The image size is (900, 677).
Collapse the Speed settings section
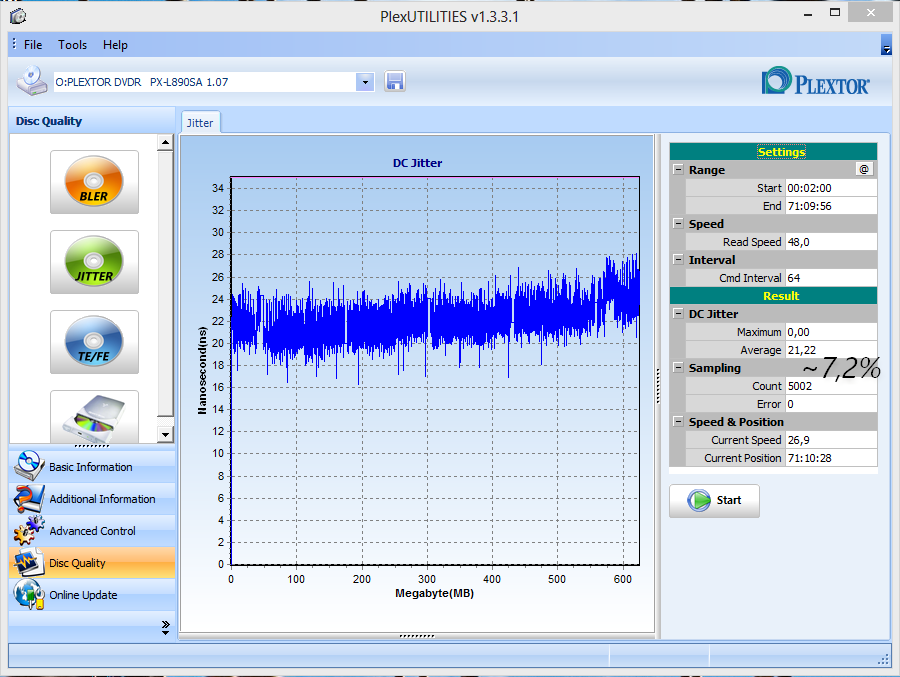click(678, 224)
